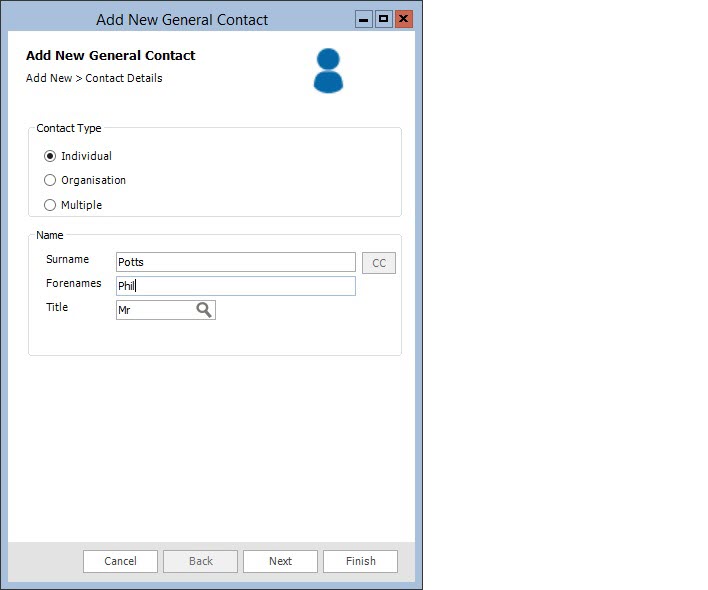Image resolution: width=708 pixels, height=590 pixels.
Task: Go to the Next wizard step
Action: [x=280, y=561]
